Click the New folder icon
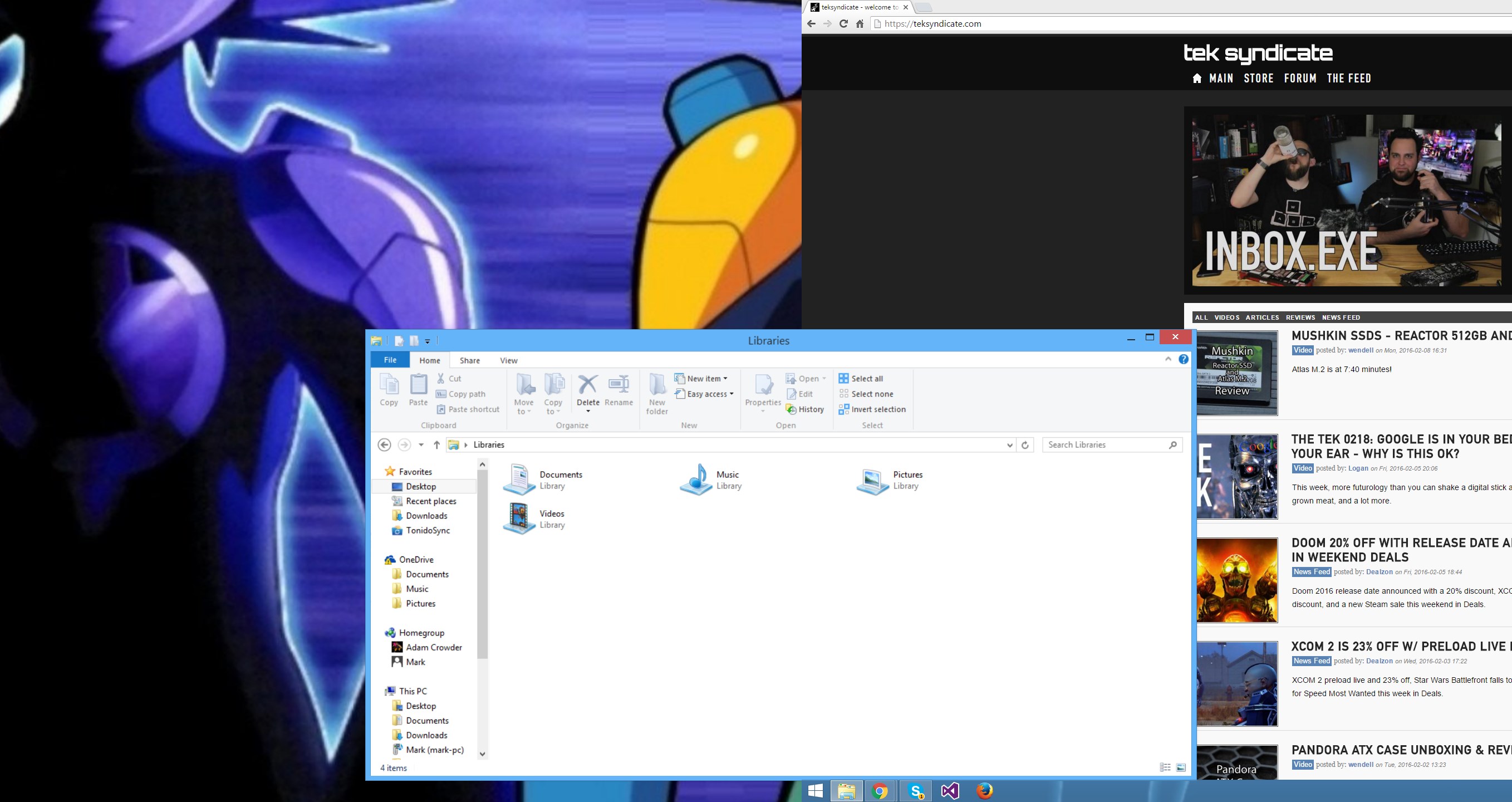The image size is (1512, 802). (x=657, y=394)
